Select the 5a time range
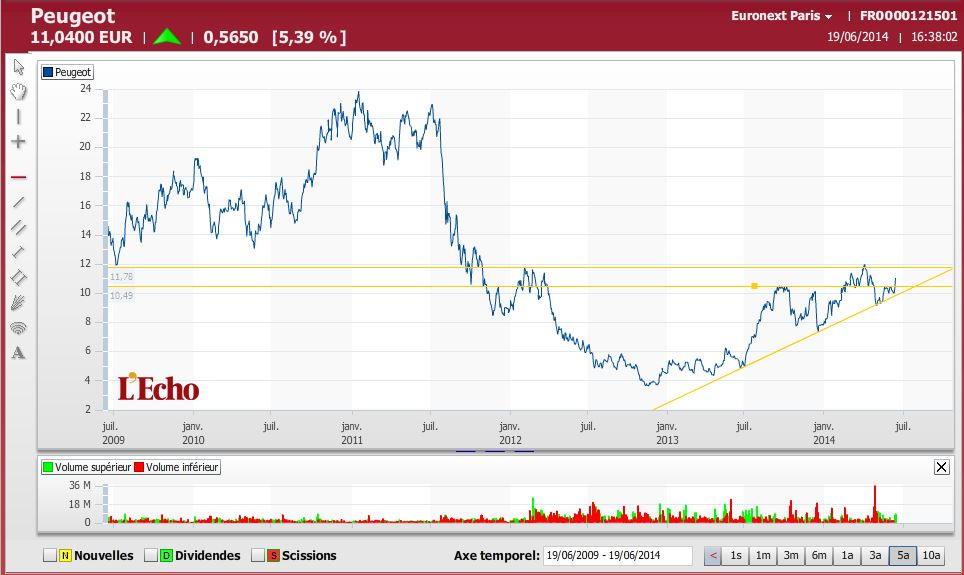The width and height of the screenshot is (964, 575). [x=903, y=555]
